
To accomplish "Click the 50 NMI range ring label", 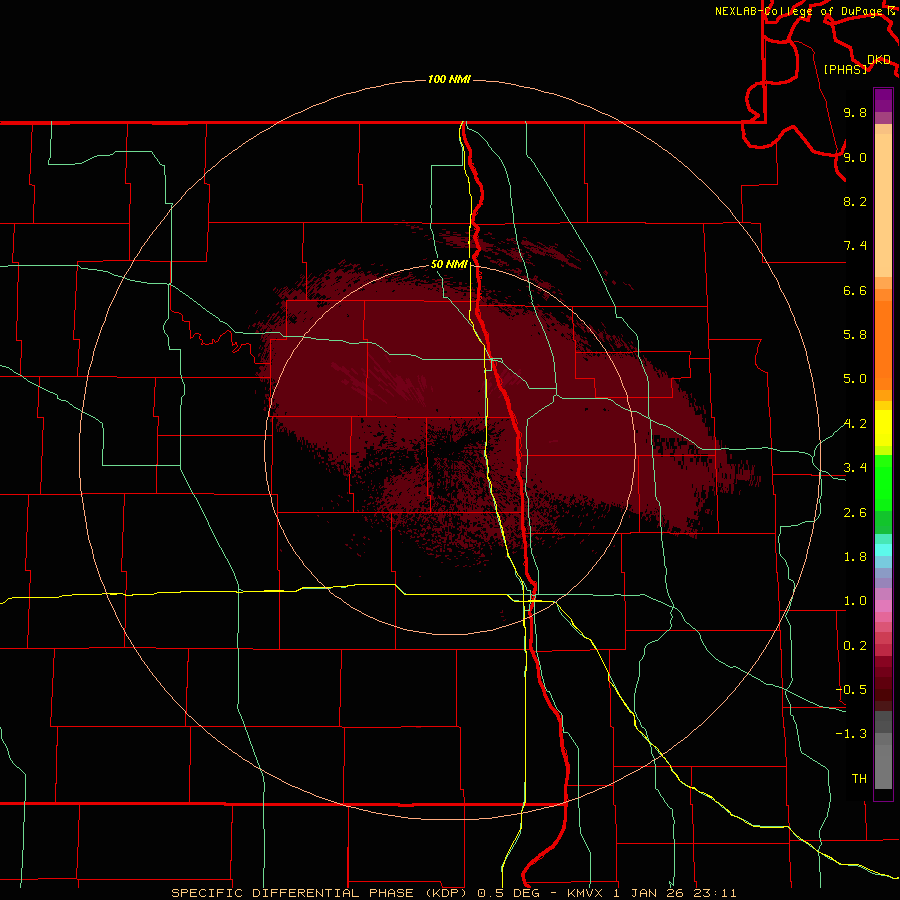I will pos(449,264).
